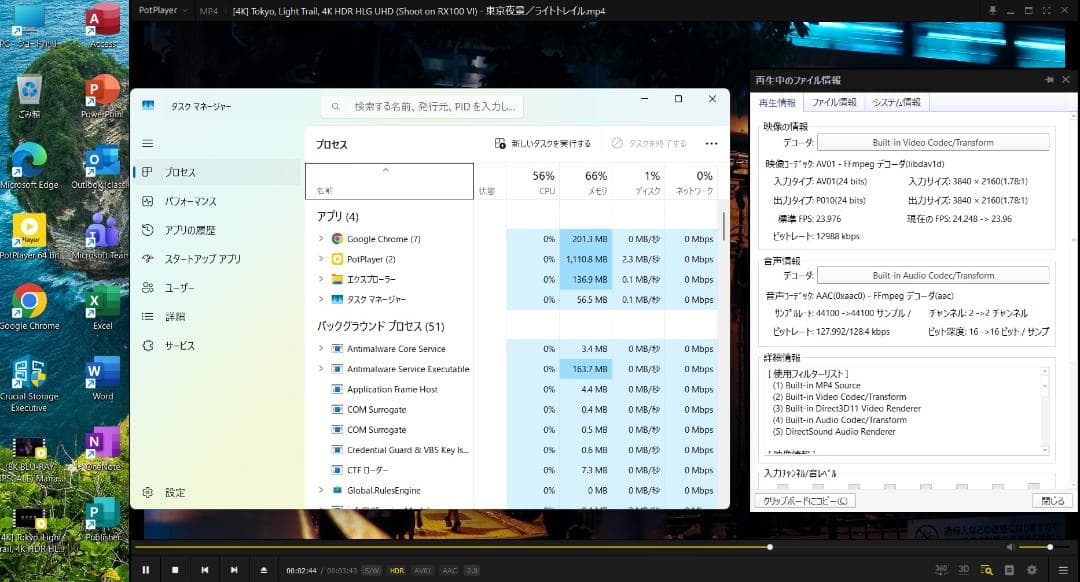This screenshot has width=1080, height=582.
Task: Open PotPlayer's hamburger menu icon
Action: [1064, 569]
